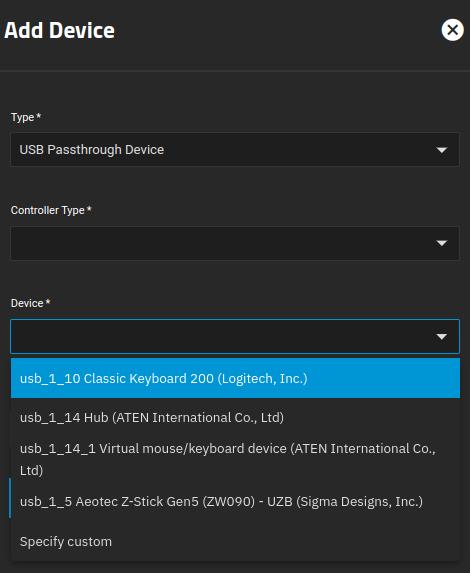Click the Device dropdown arrow
This screenshot has width=470, height=573.
(x=442, y=337)
